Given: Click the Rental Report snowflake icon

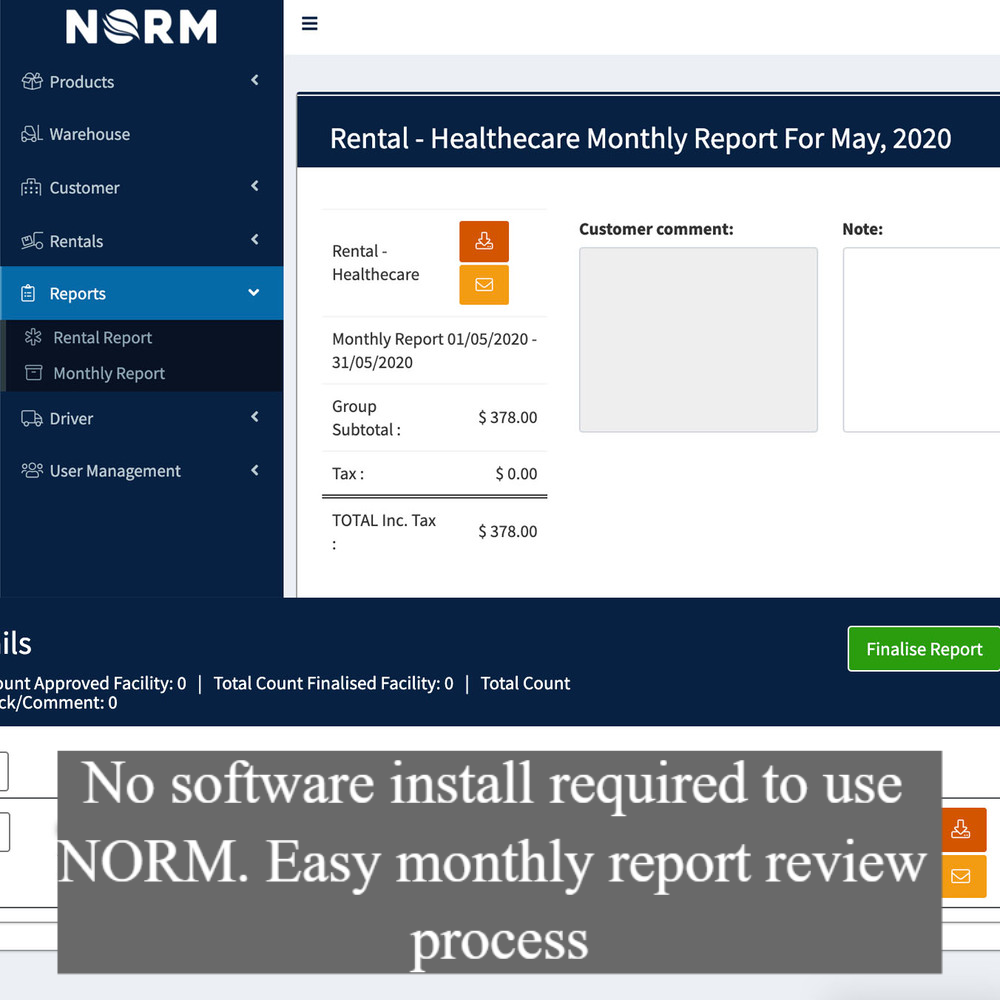Looking at the screenshot, I should [x=34, y=338].
